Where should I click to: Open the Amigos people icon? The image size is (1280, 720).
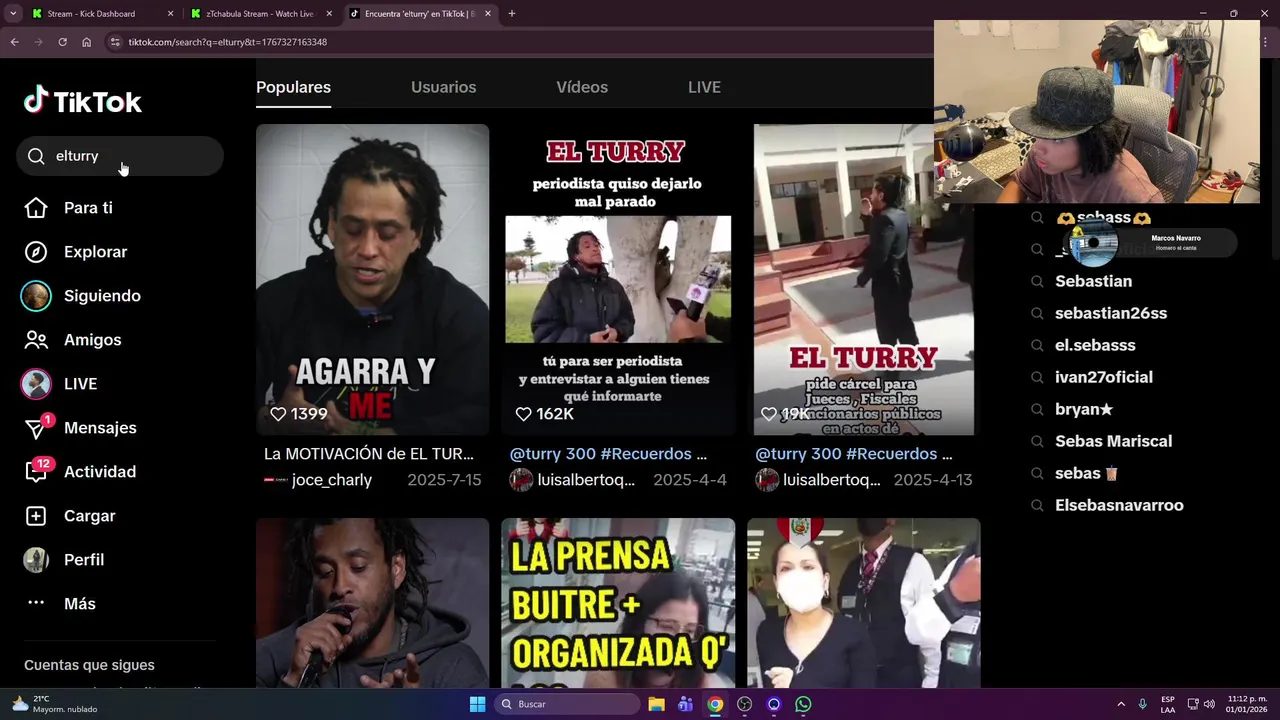pos(36,340)
